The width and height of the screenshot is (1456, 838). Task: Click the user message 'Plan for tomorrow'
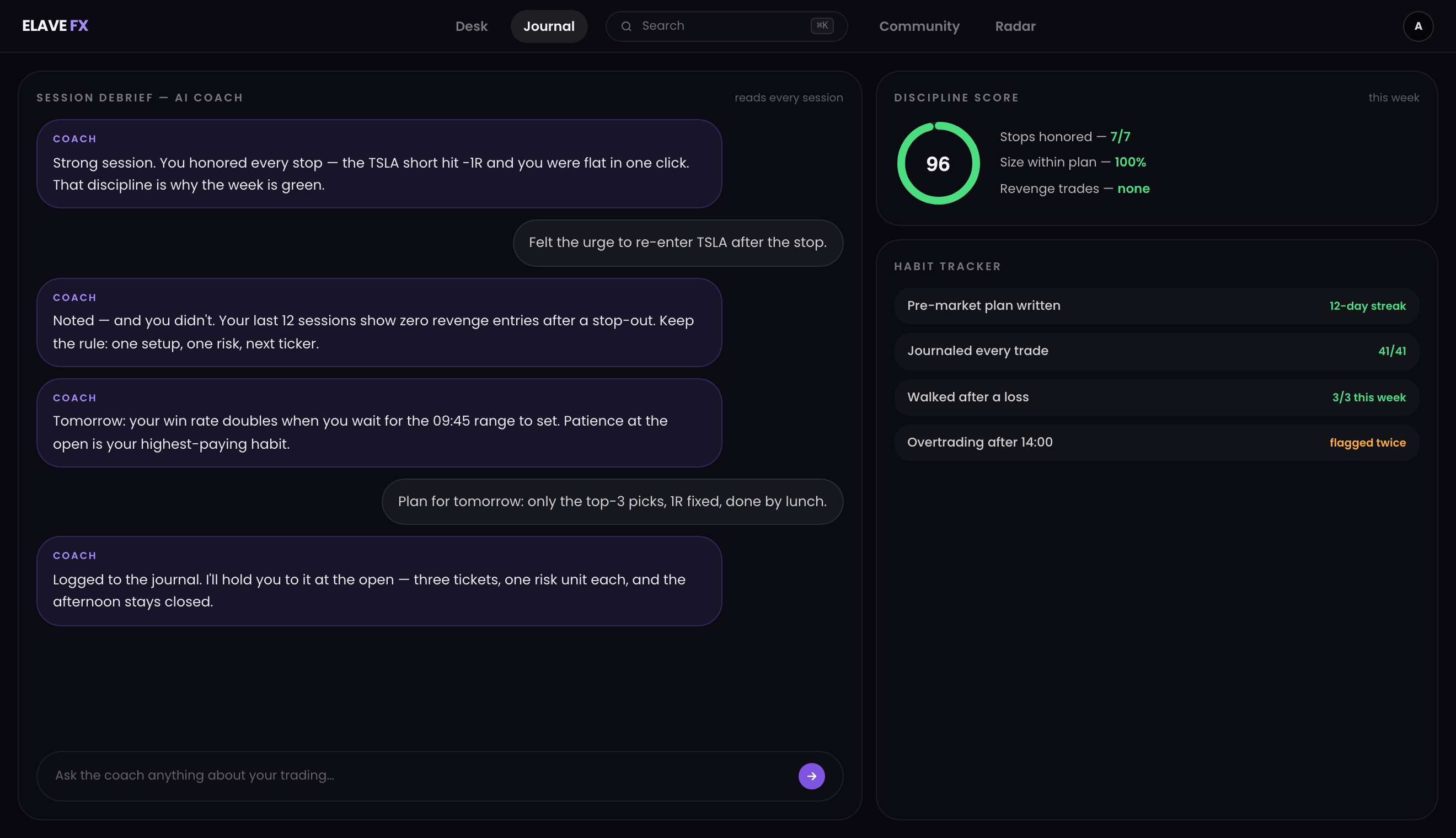coord(612,502)
